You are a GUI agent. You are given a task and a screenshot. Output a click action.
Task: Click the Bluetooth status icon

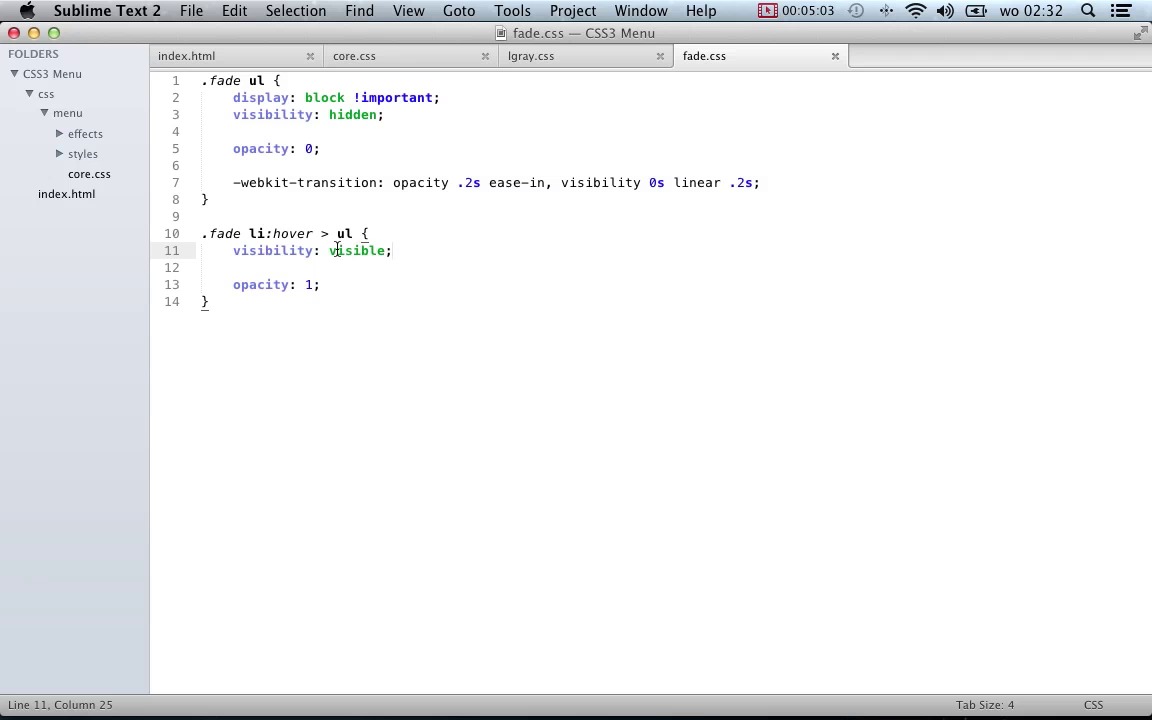point(886,10)
